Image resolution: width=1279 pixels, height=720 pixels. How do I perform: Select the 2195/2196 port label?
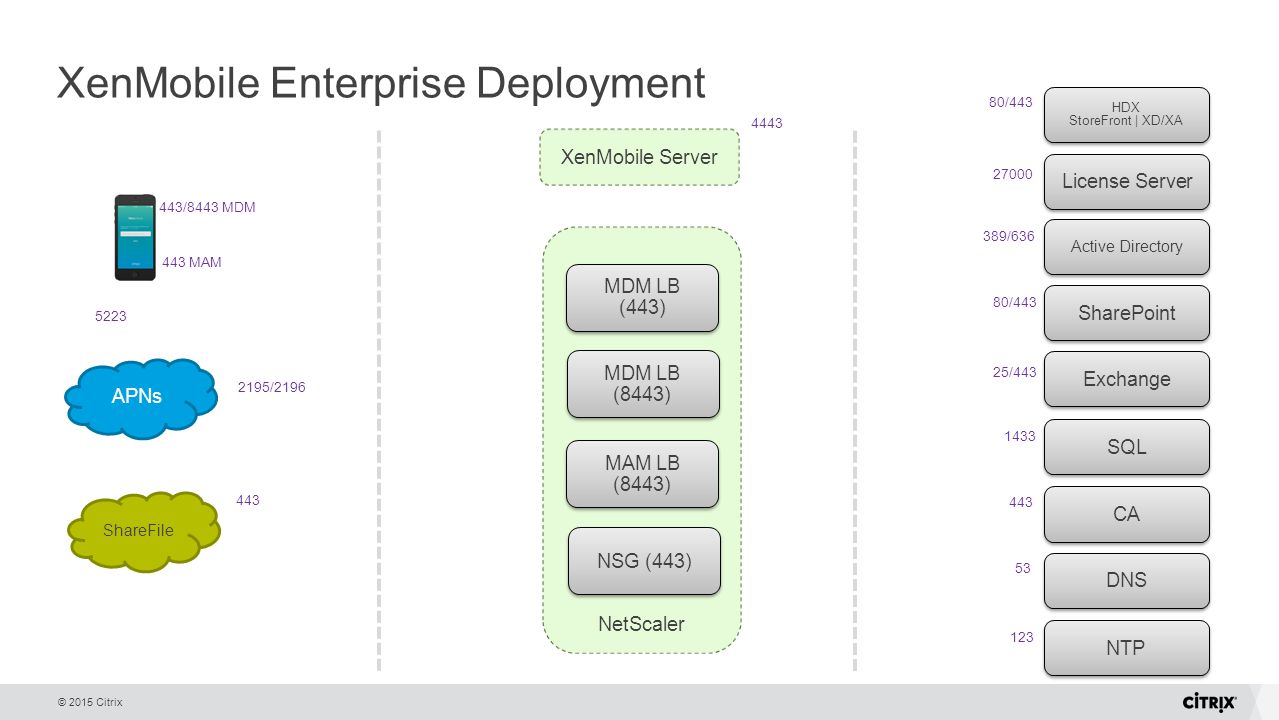(x=271, y=387)
